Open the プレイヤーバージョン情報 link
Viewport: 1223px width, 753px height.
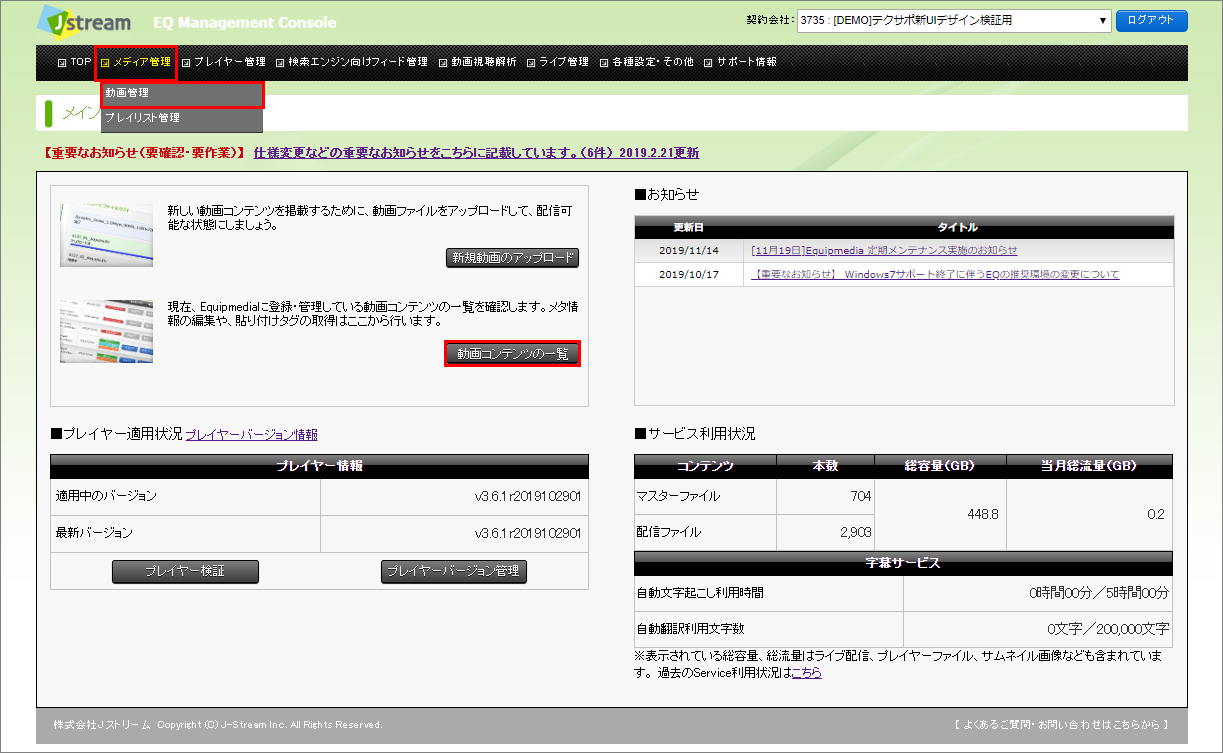251,435
